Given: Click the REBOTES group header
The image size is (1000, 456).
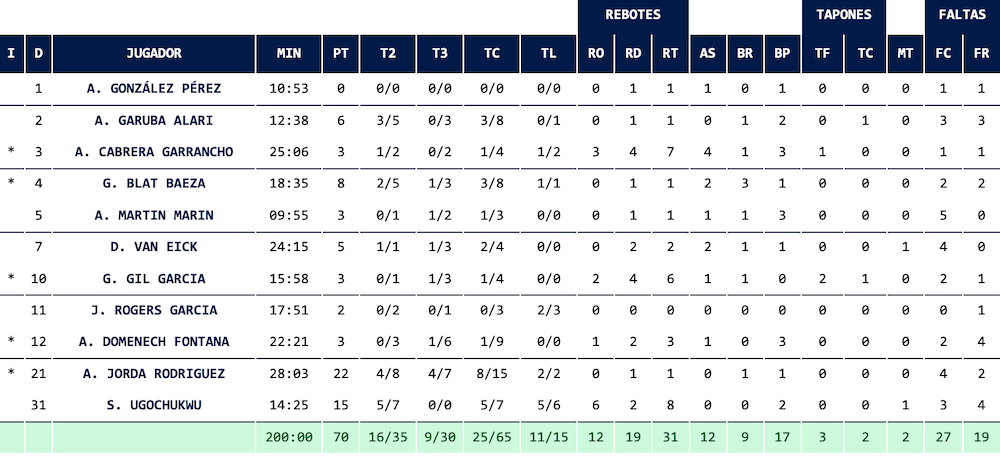Looking at the screenshot, I should [632, 15].
